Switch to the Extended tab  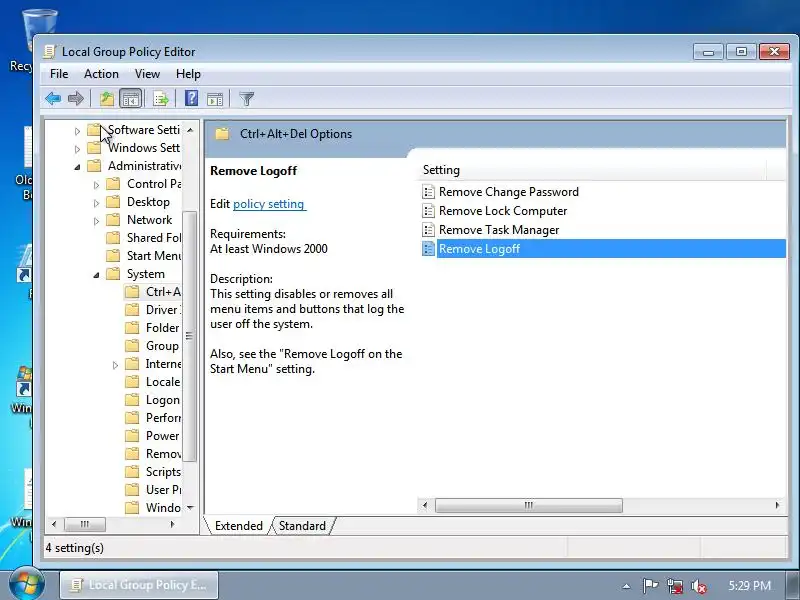pyautogui.click(x=238, y=526)
